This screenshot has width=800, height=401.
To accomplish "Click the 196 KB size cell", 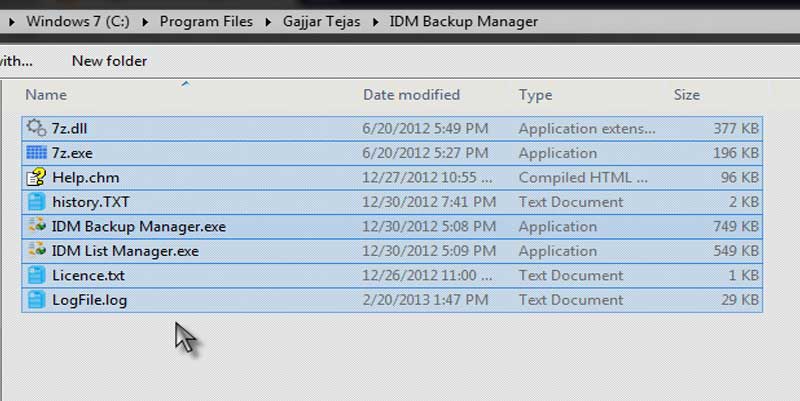I will pyautogui.click(x=736, y=153).
